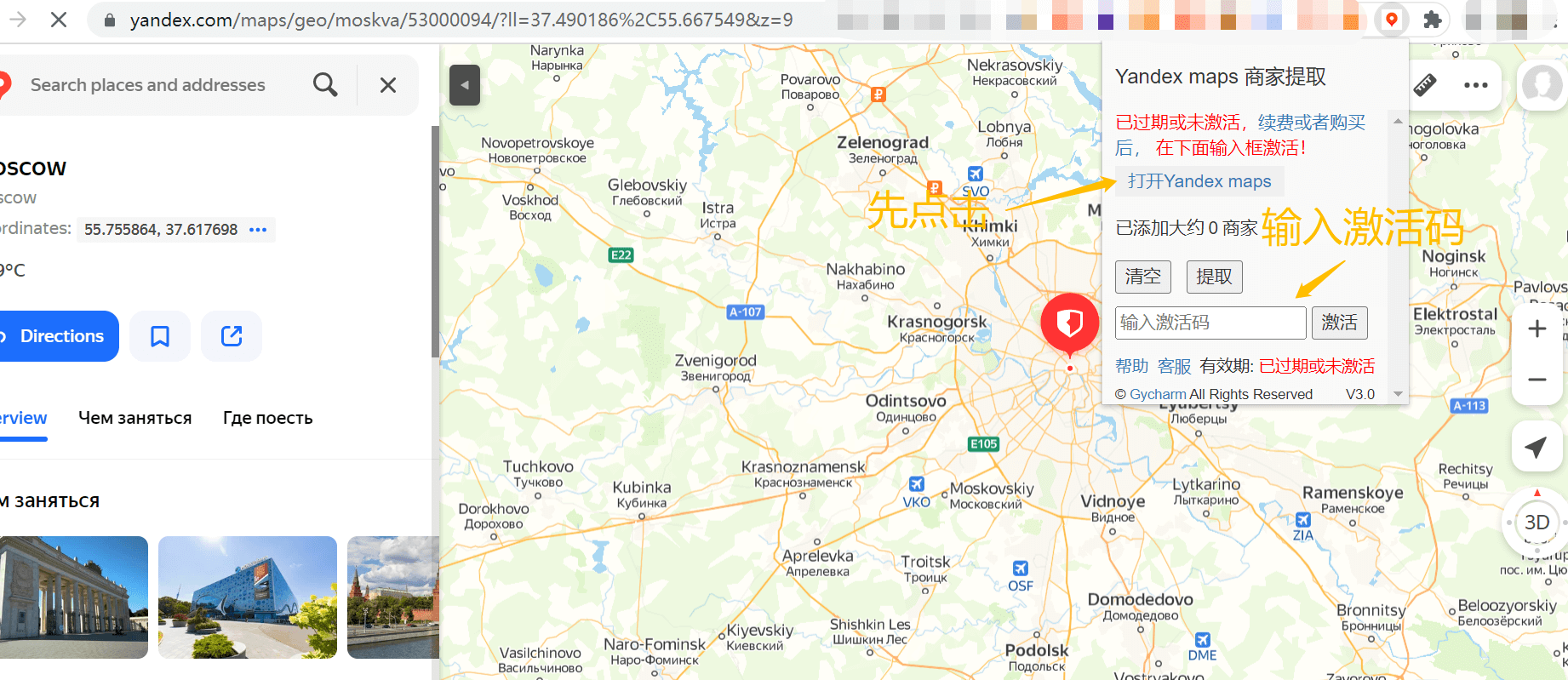Screen dimensions: 1568x680
Task: Click the share place icon
Action: (232, 336)
